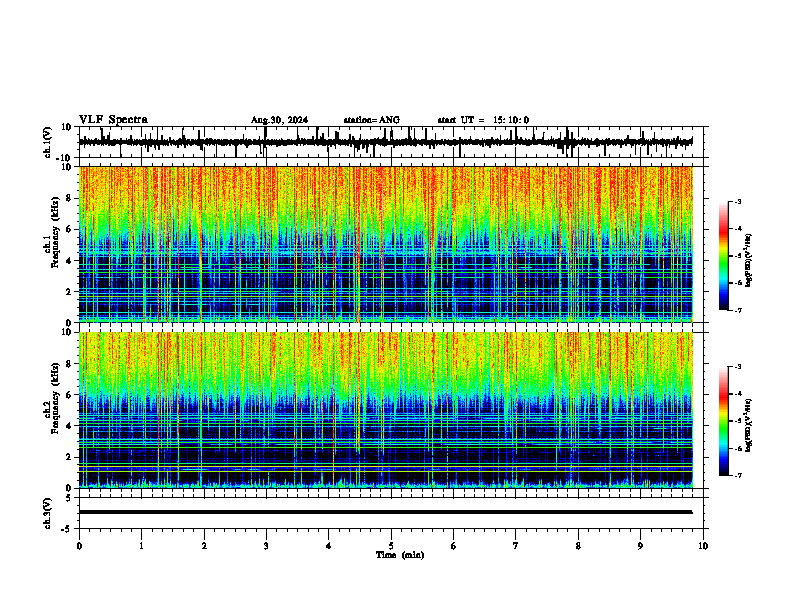Click the "4" tick on ch.2 frequency axis
Viewport: 792px width, 612px height.
(70, 426)
